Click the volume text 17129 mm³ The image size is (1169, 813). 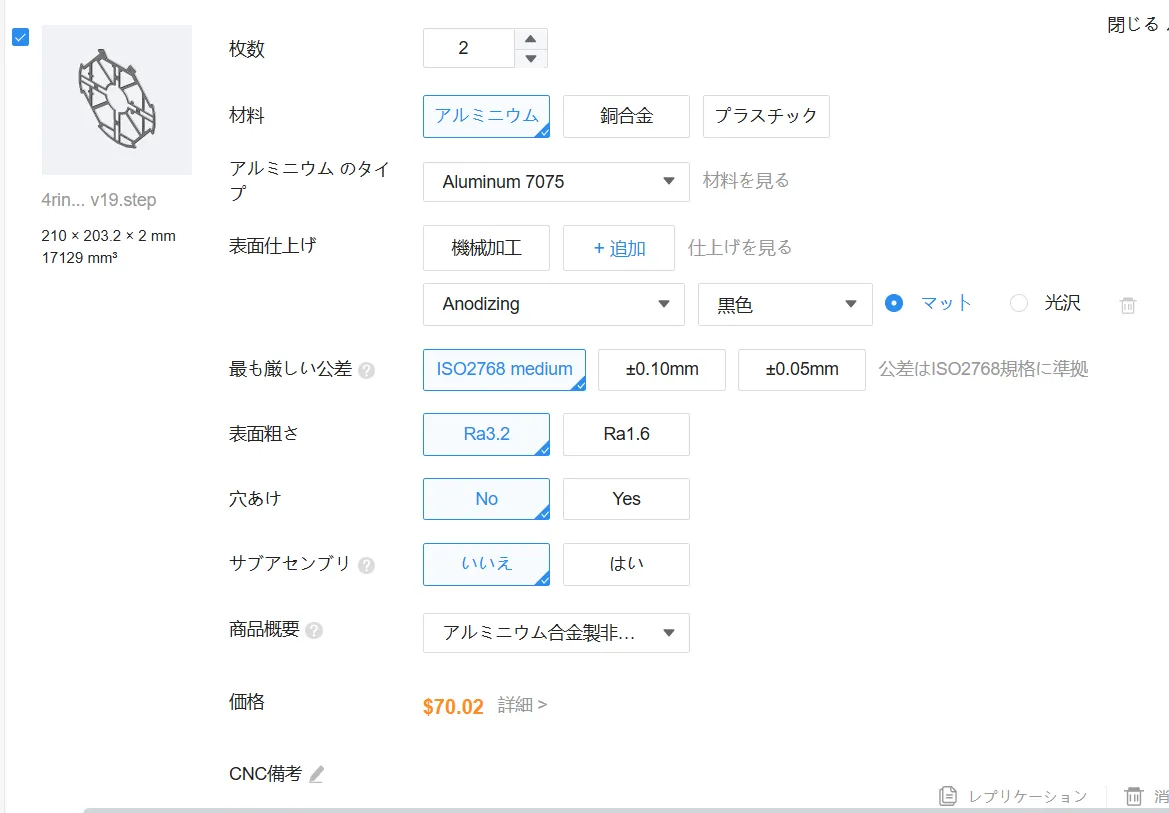coord(80,258)
